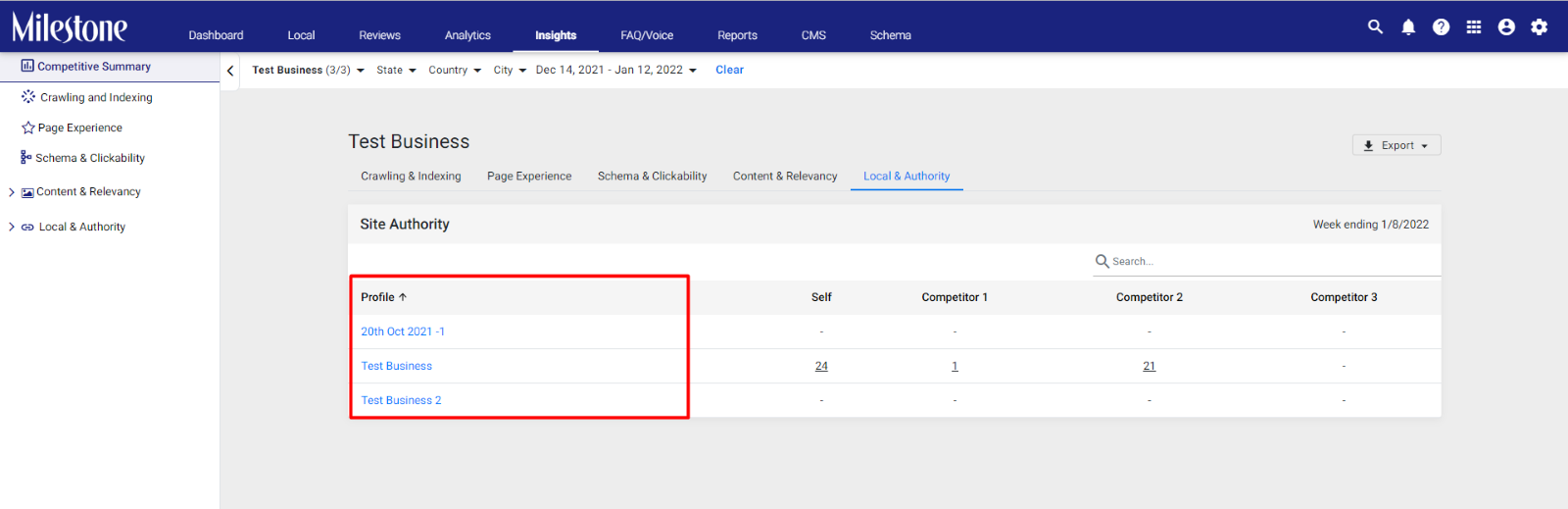
Task: Switch to the Page Experience tab
Action: click(529, 177)
